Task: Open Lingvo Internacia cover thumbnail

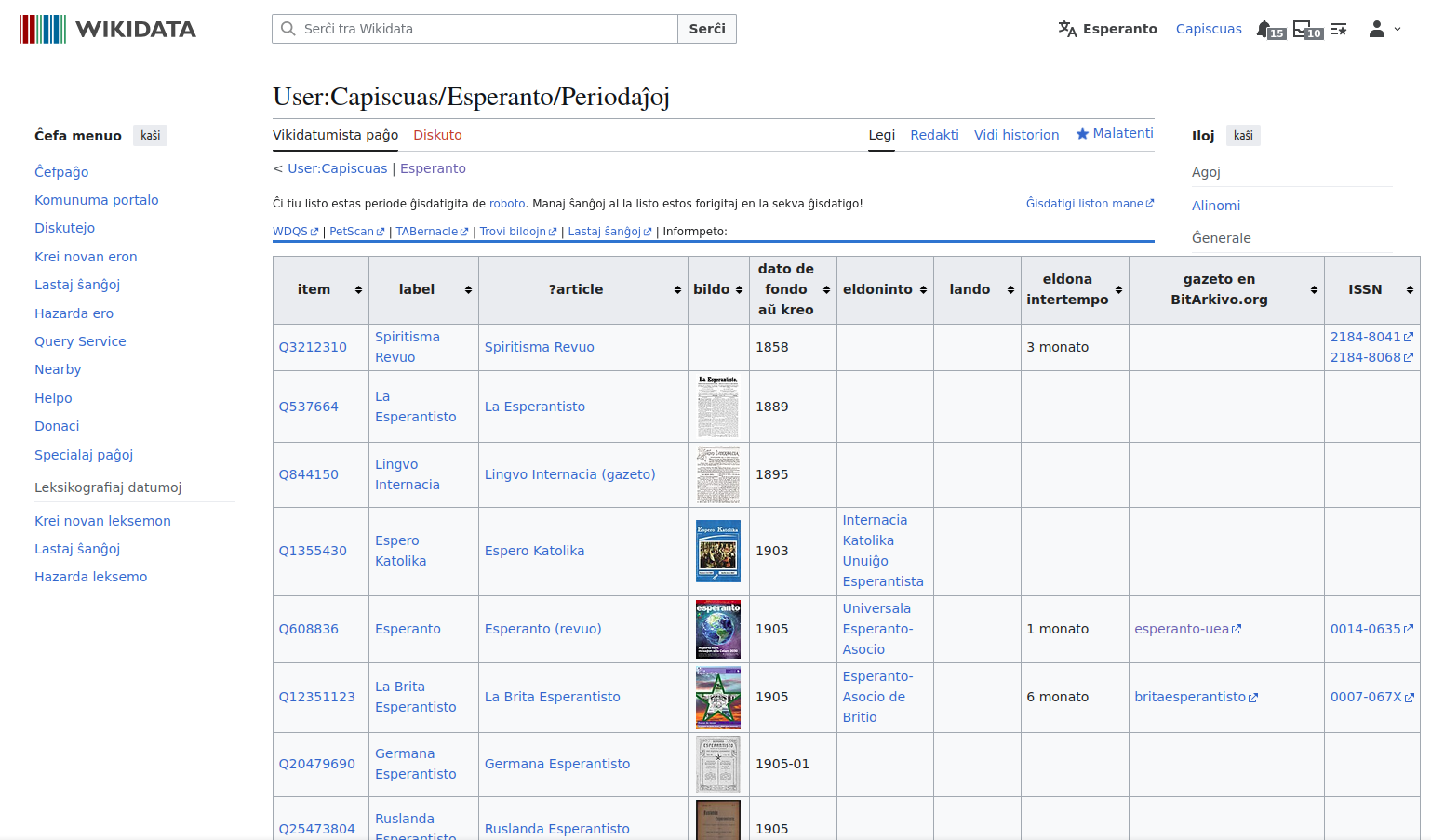Action: click(x=718, y=474)
